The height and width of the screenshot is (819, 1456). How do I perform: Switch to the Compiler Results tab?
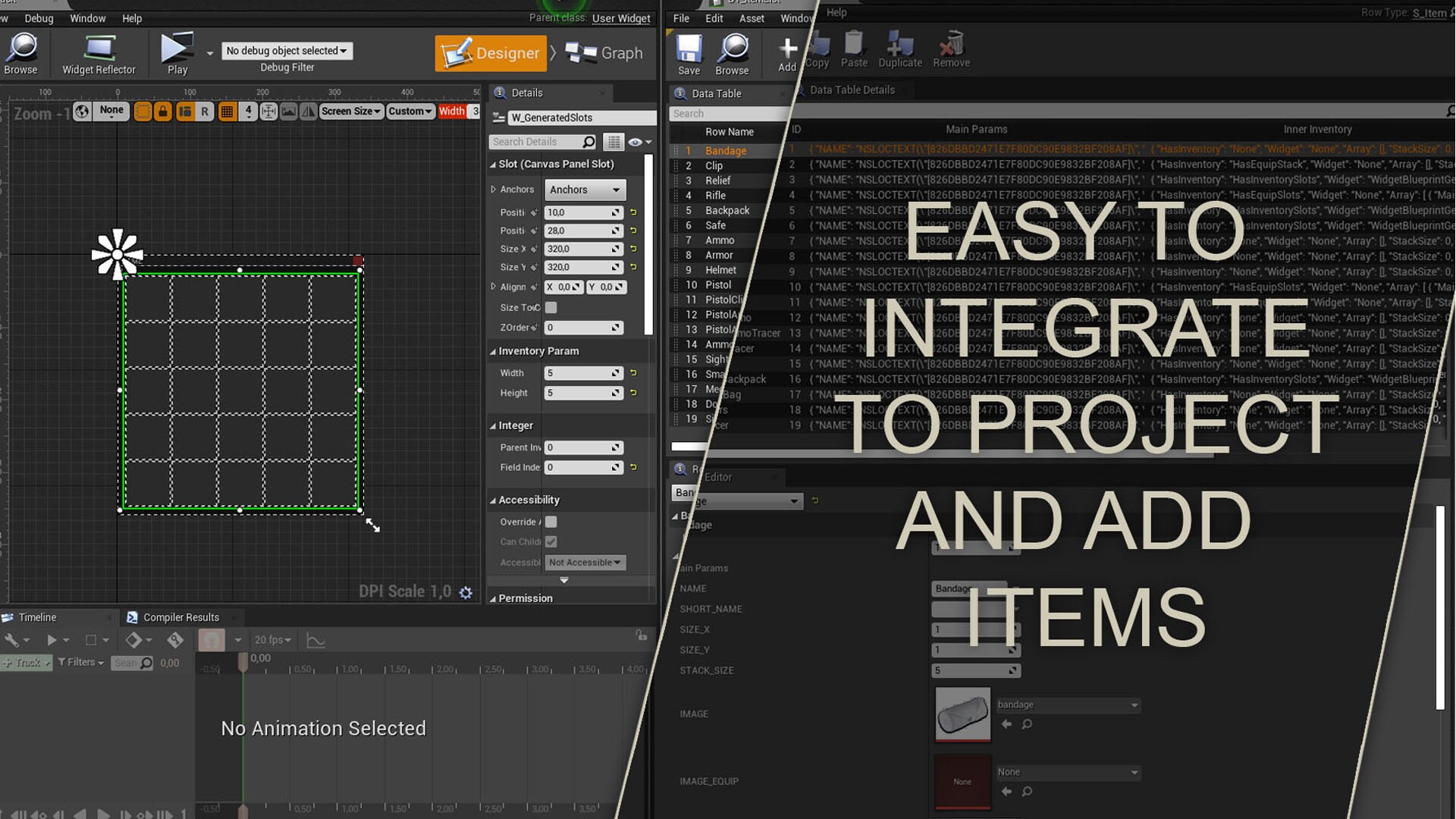point(180,617)
